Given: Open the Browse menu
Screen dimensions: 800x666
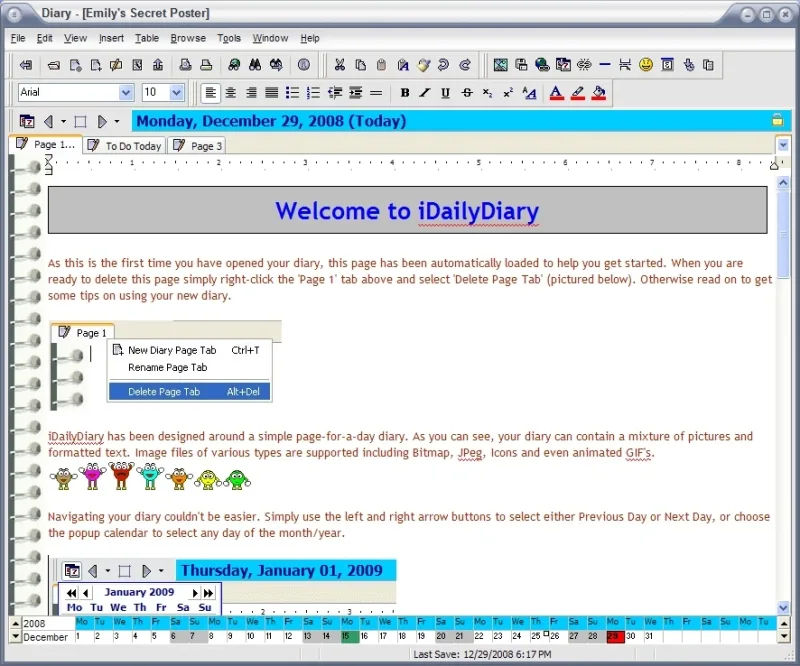Looking at the screenshot, I should pos(188,38).
